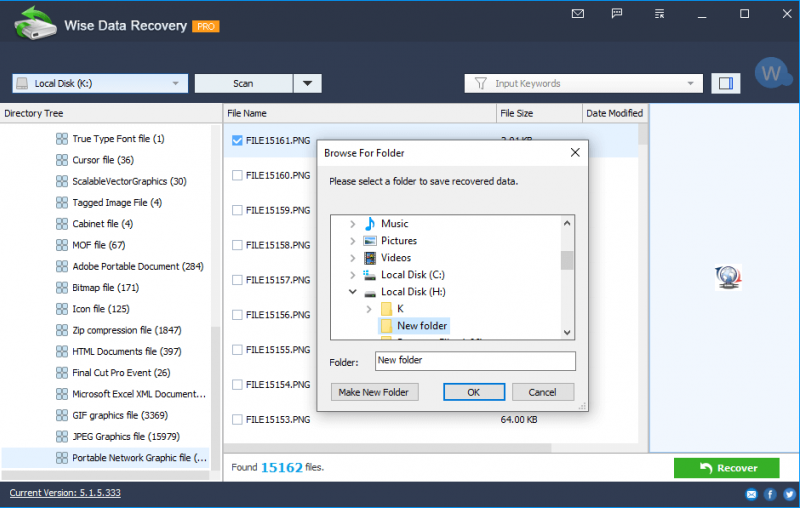Open the Input Keywords dropdown arrow
This screenshot has height=508, width=800.
click(690, 83)
